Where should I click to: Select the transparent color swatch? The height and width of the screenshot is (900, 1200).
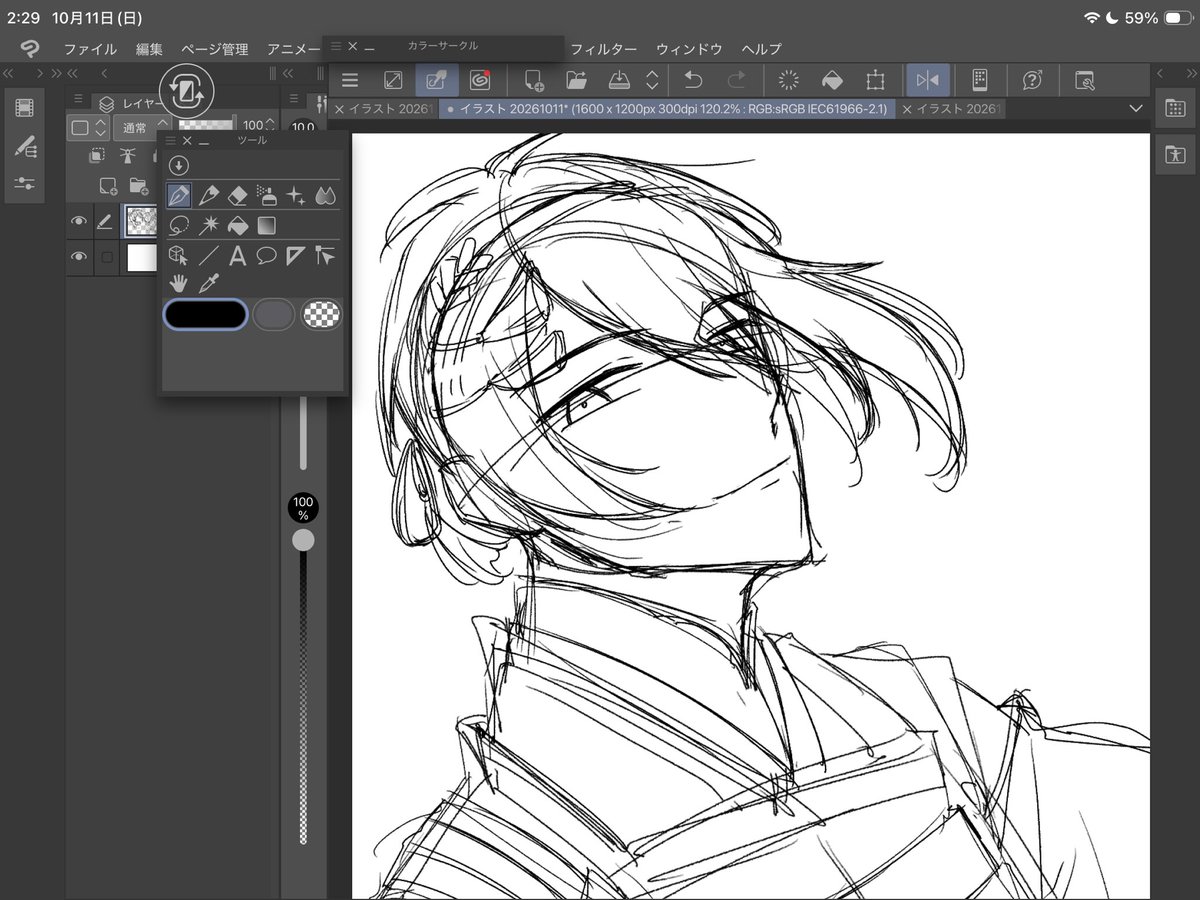(321, 315)
